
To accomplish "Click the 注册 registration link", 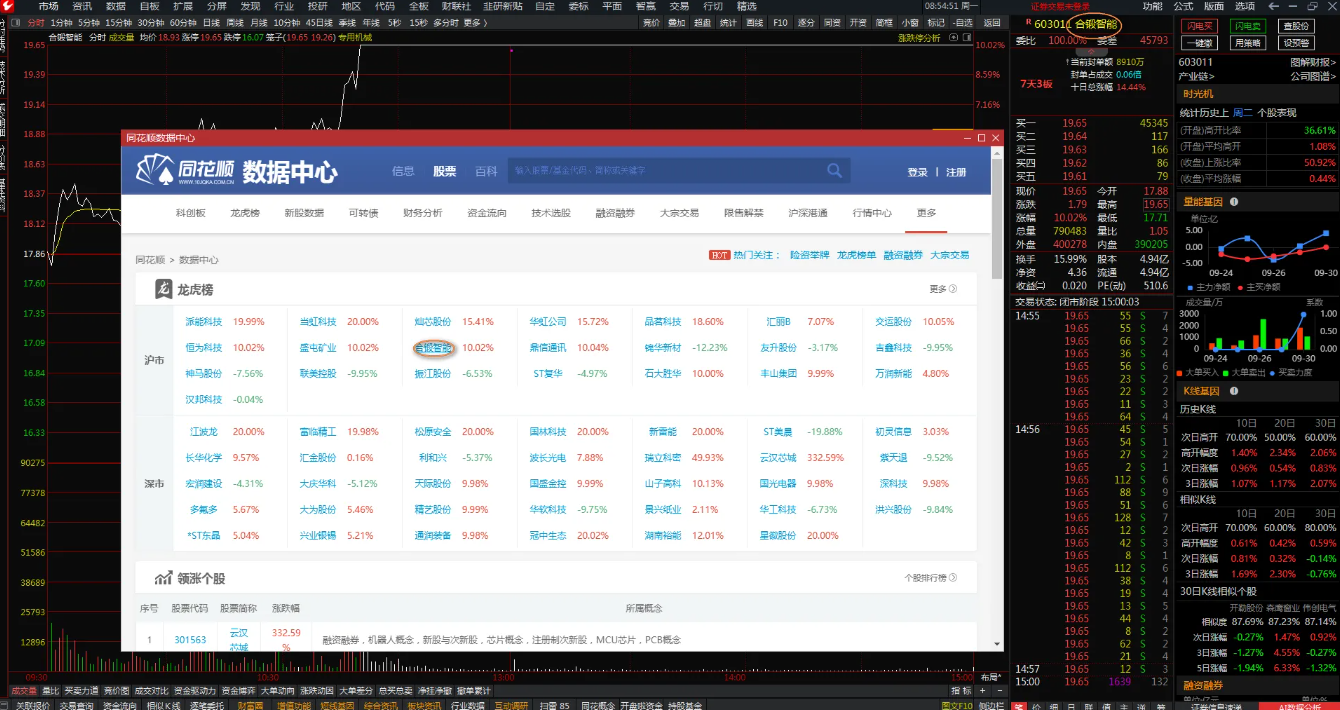I will [954, 169].
